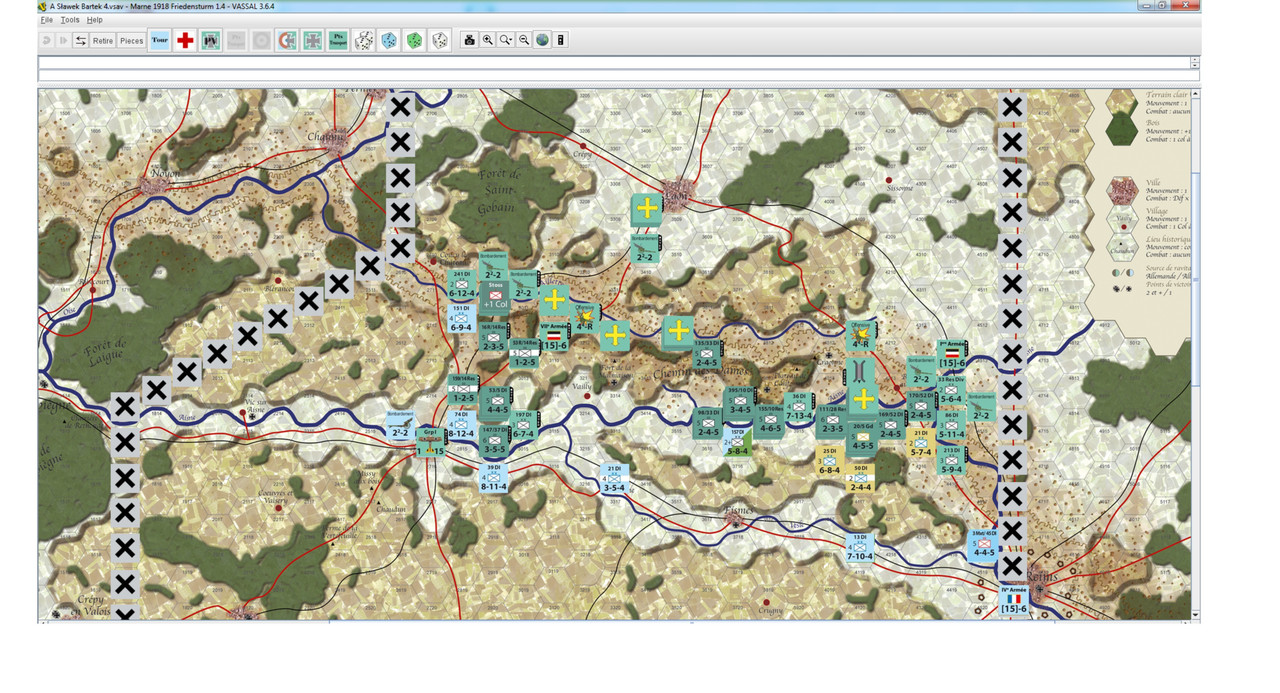The width and height of the screenshot is (1280, 693).
Task: Select the Offensive 4-R marker near VIIe Armée
Action: point(585,316)
